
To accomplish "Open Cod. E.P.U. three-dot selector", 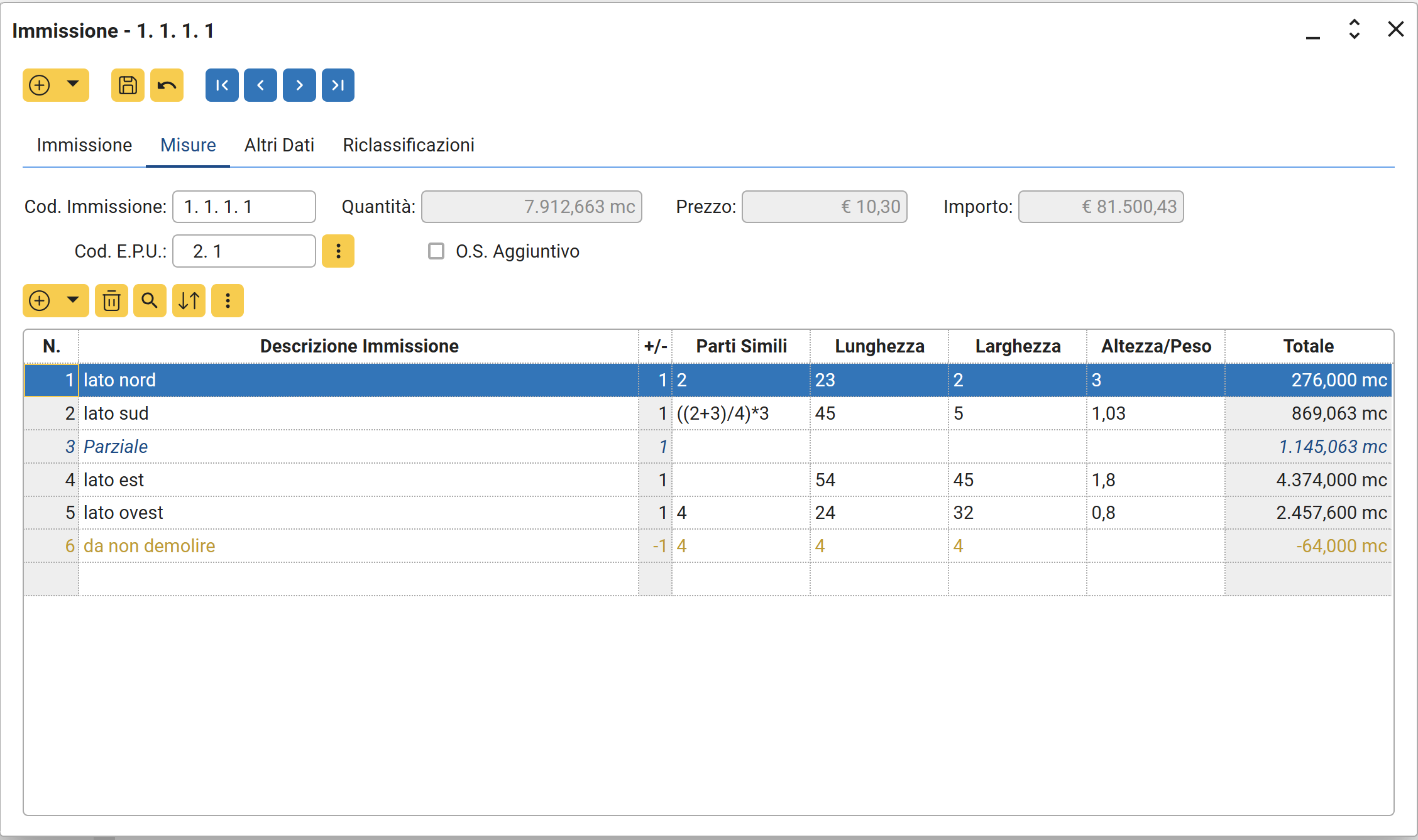I will coord(338,251).
